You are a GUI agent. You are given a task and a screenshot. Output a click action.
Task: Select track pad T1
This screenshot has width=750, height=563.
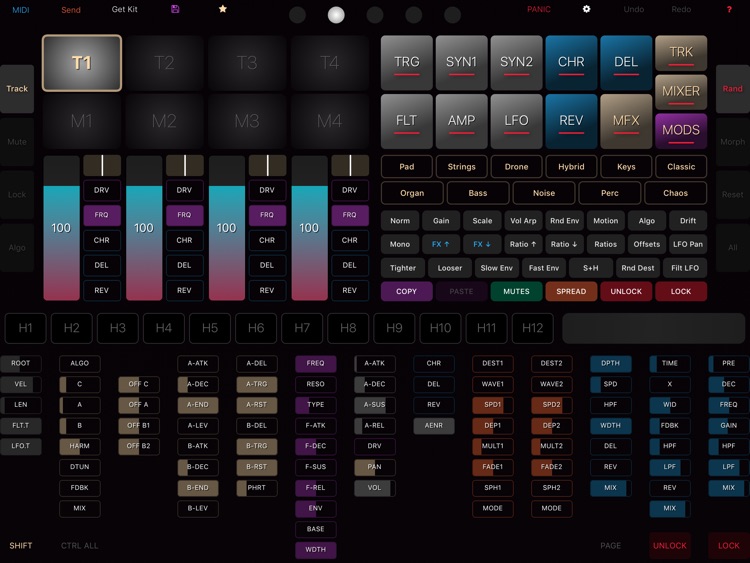click(x=82, y=63)
